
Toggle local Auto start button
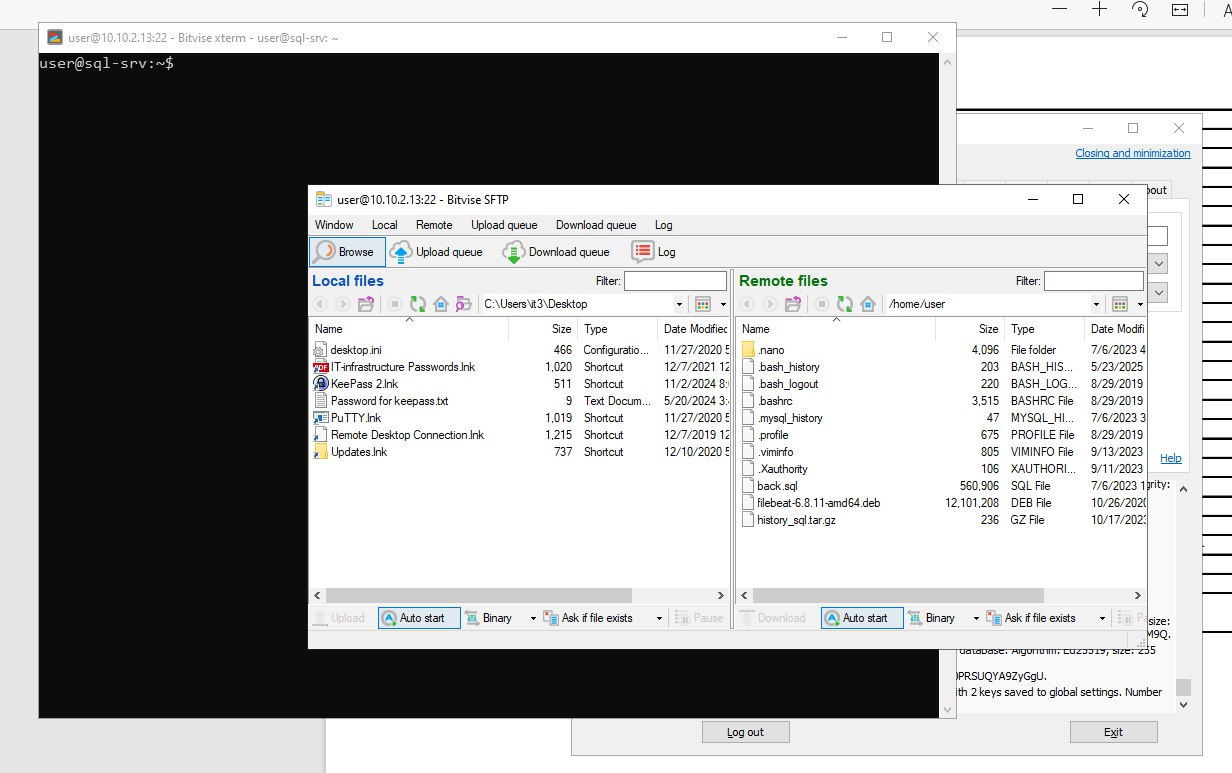[x=419, y=618]
